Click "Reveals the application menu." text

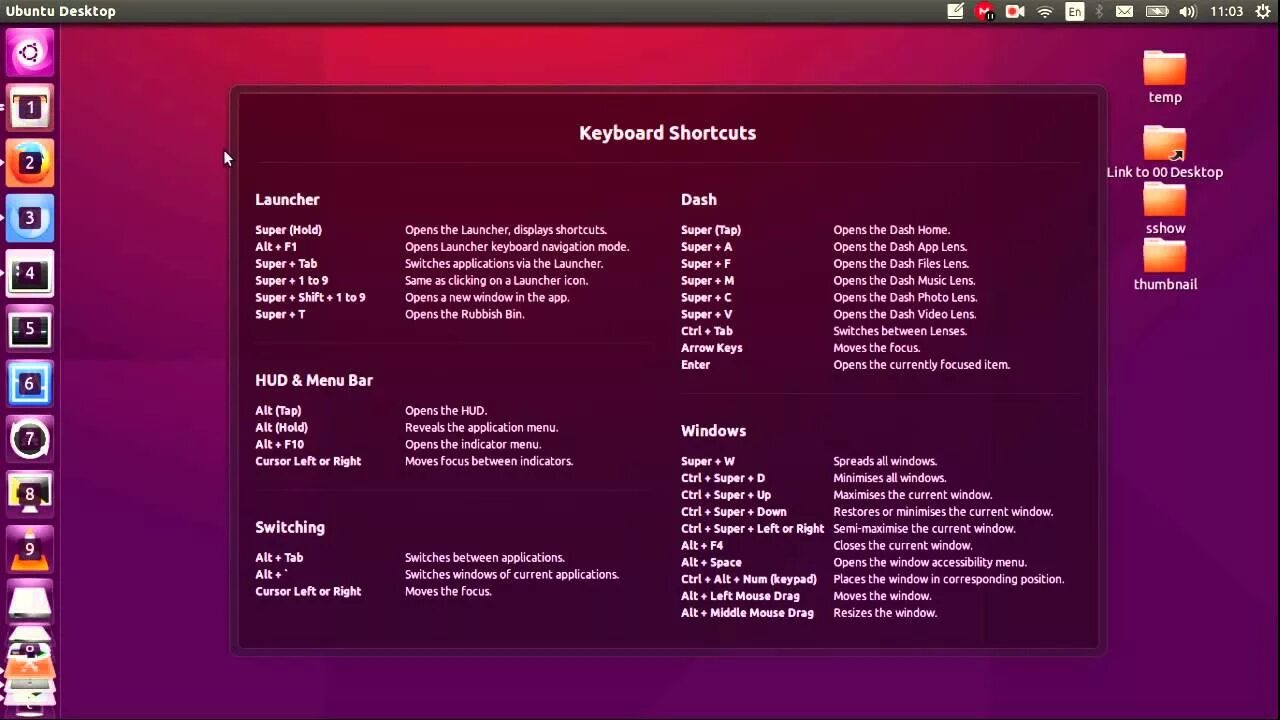[482, 428]
